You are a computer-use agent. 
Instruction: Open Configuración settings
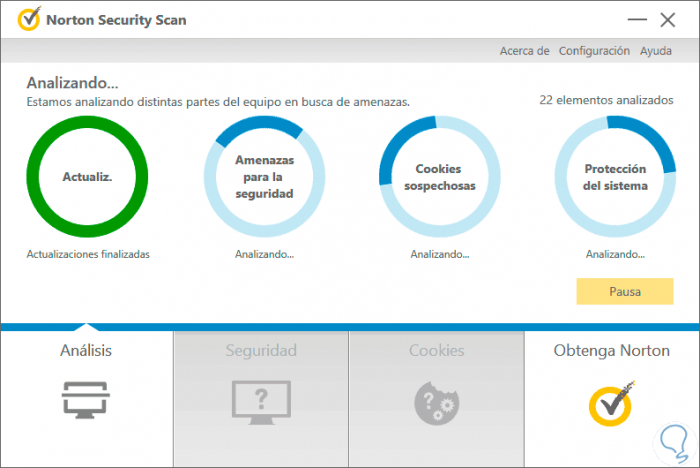click(x=594, y=51)
